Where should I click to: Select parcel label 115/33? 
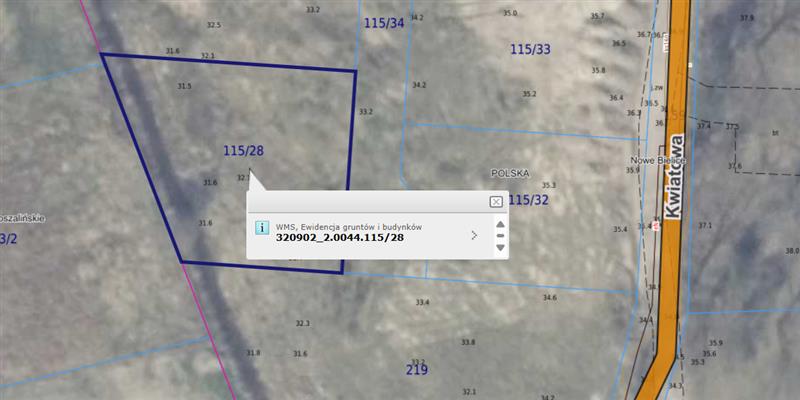(530, 49)
